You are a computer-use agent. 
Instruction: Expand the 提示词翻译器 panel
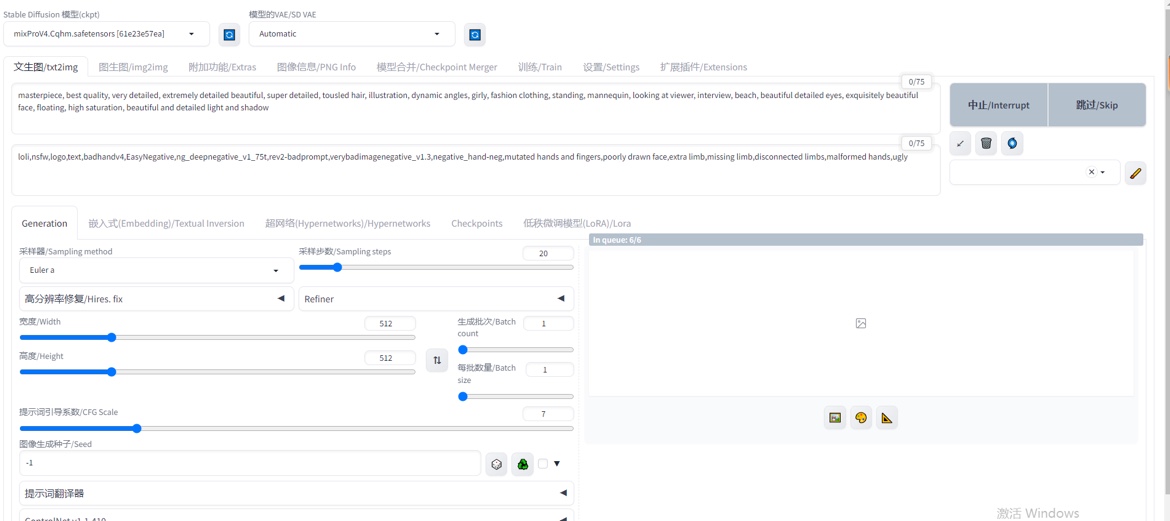click(x=296, y=493)
